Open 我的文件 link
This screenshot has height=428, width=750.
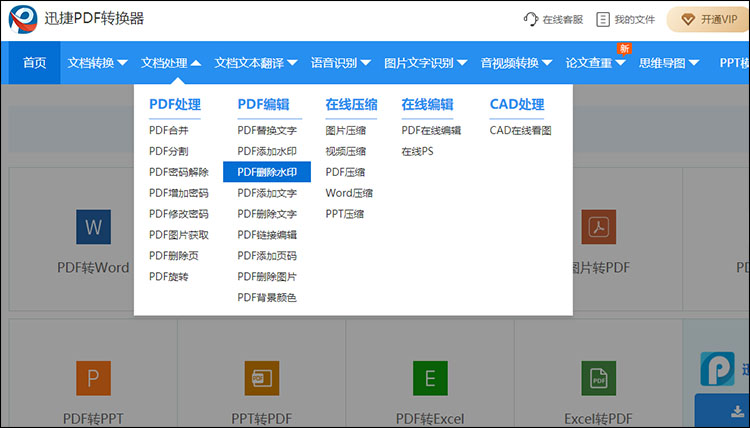point(626,20)
